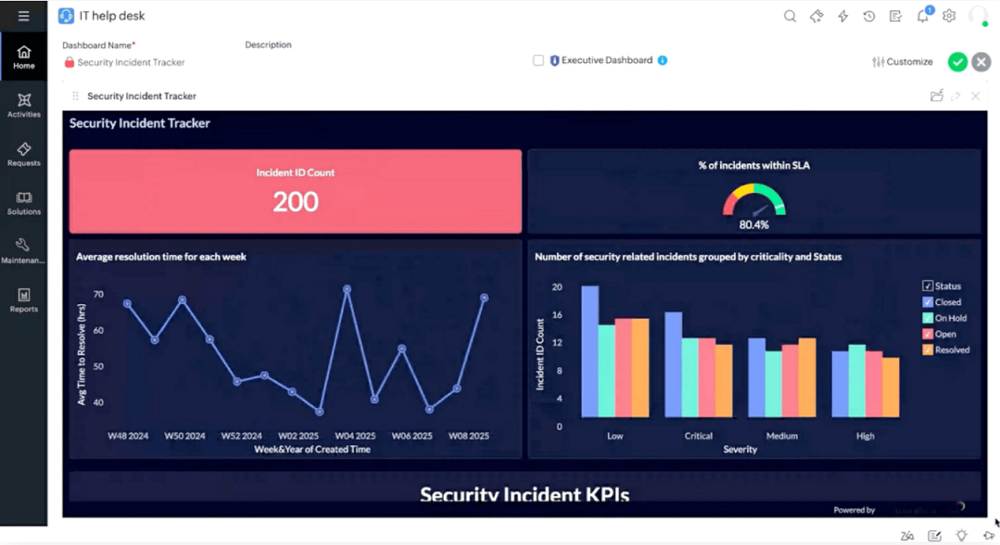Open the tasks checklist icon
Image resolution: width=1000 pixels, height=545 pixels.
(895, 17)
